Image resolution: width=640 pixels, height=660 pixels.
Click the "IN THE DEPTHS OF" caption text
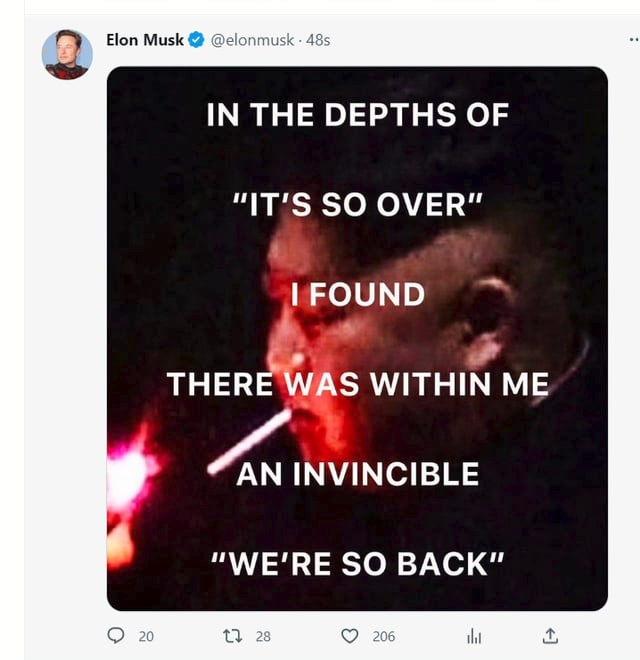(357, 114)
